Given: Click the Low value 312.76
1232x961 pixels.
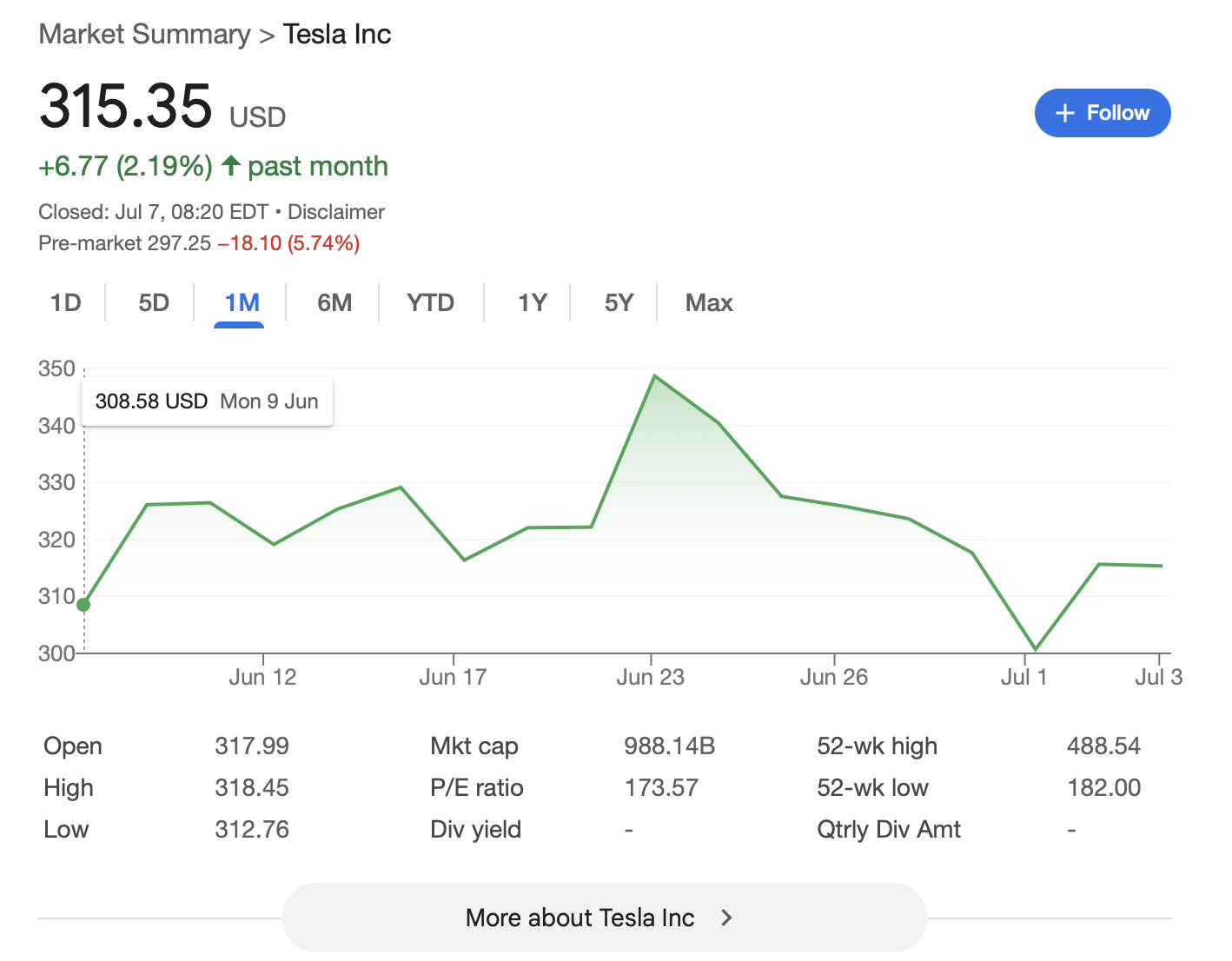Looking at the screenshot, I should 252,830.
